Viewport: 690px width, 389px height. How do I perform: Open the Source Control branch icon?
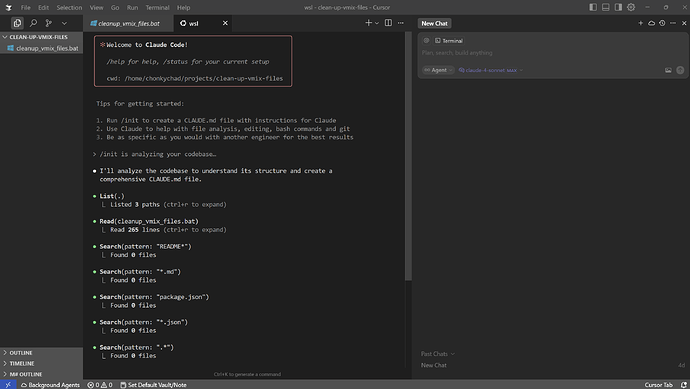point(48,23)
